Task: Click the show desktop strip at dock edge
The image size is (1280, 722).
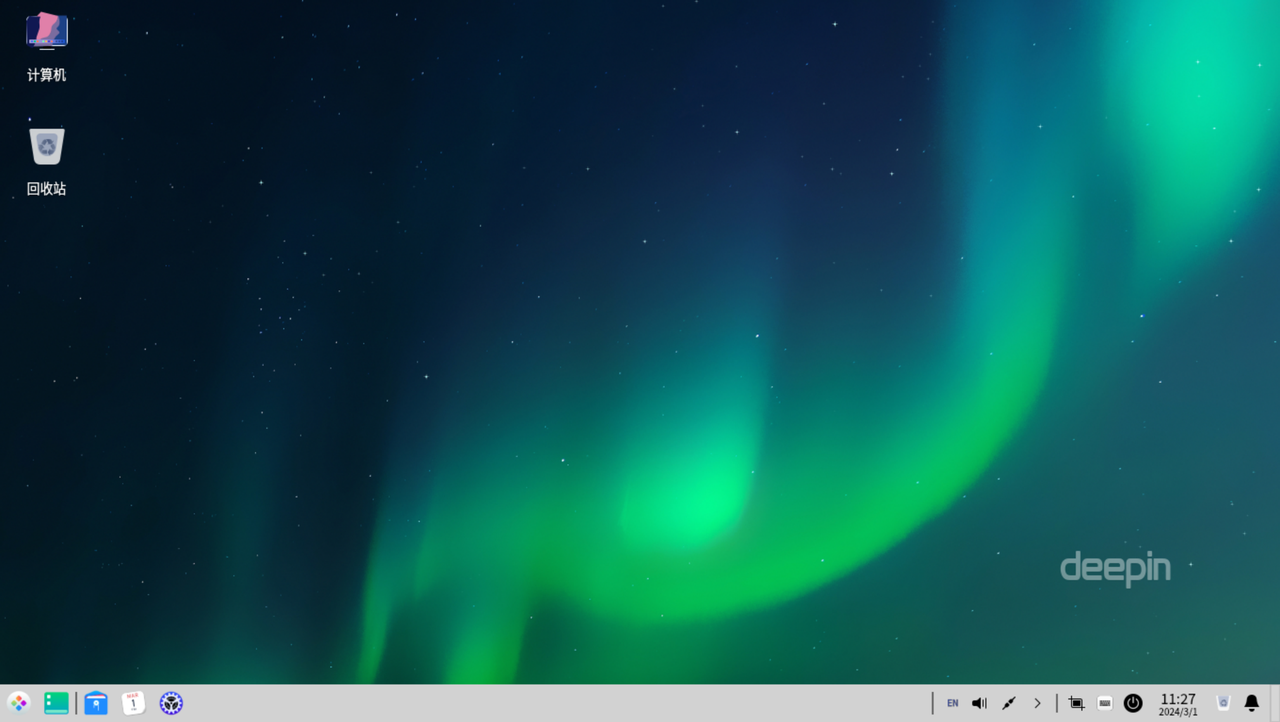Action: 1275,703
